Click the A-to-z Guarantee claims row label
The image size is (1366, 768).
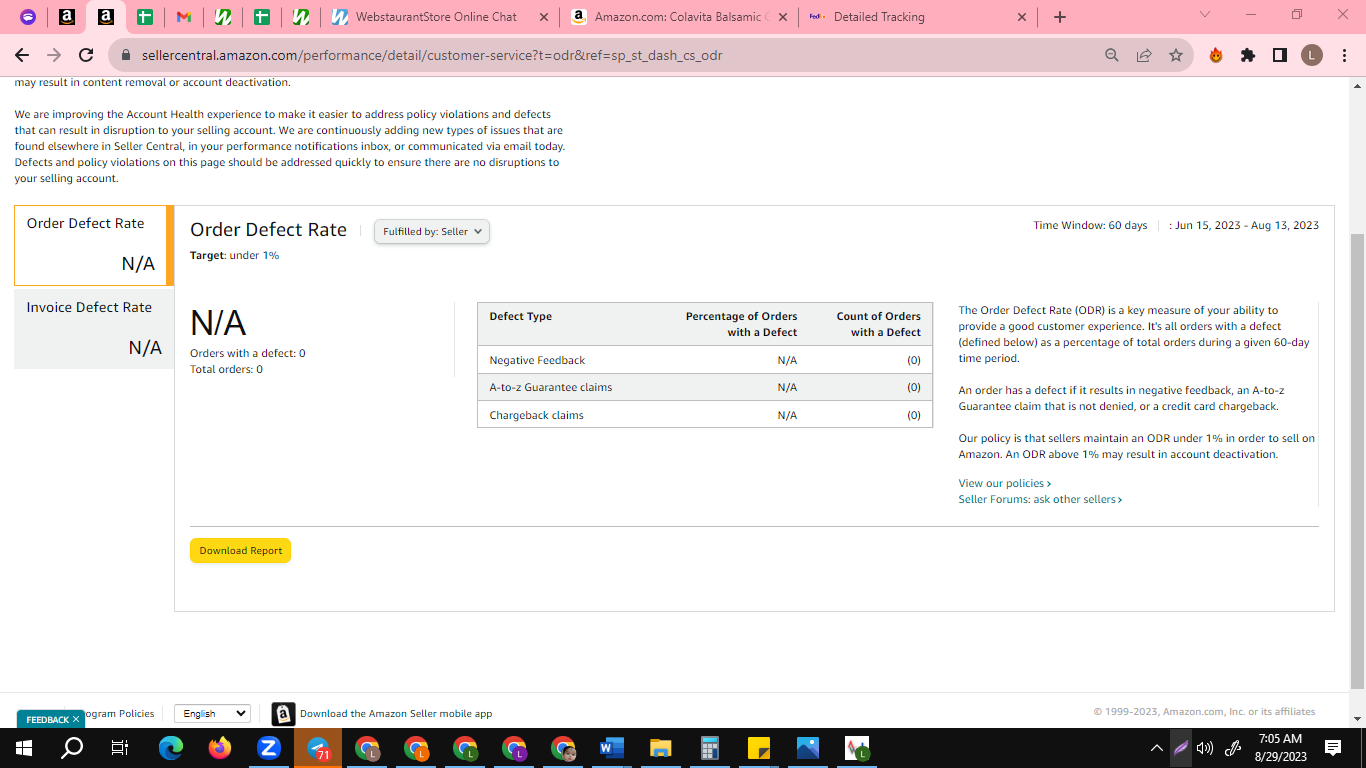tap(551, 387)
